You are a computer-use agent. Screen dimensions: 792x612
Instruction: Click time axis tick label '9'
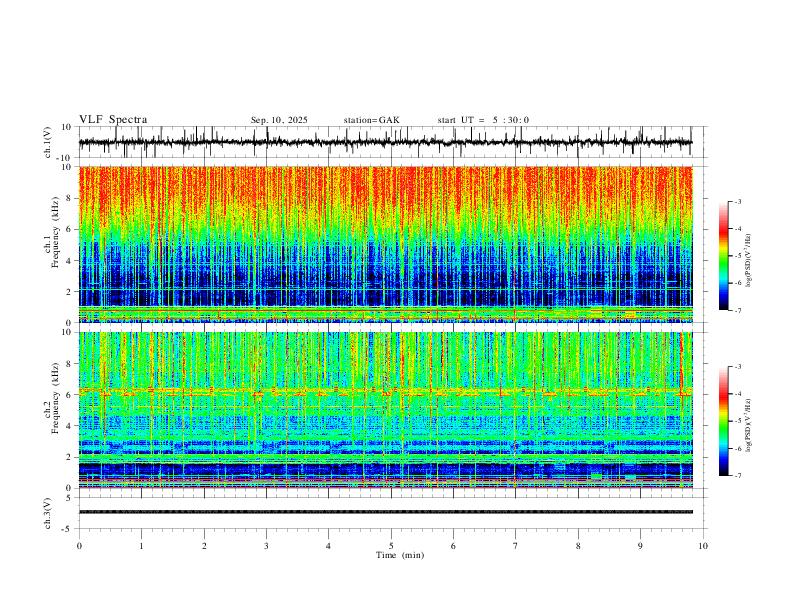pyautogui.click(x=640, y=546)
